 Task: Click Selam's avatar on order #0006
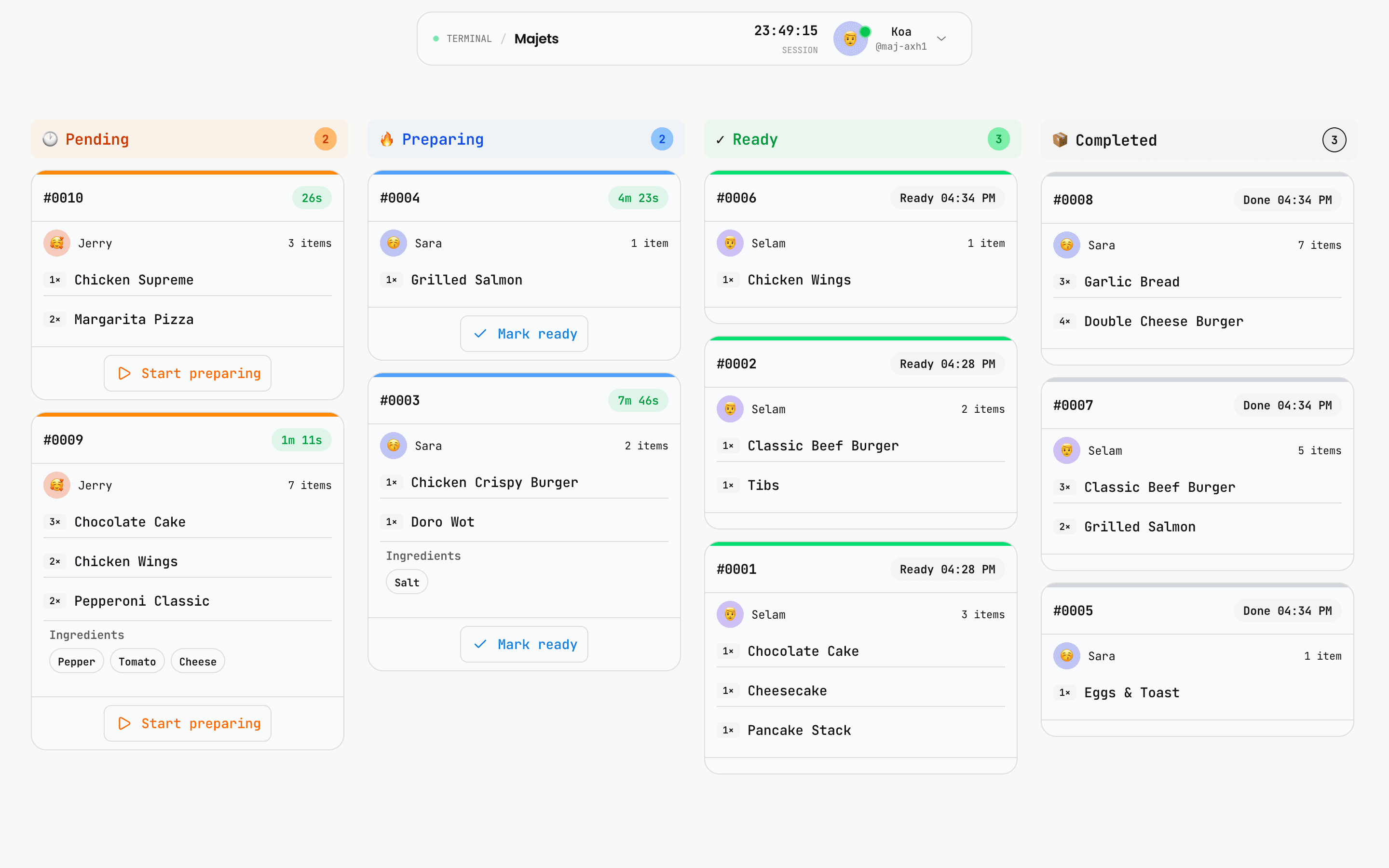pyautogui.click(x=730, y=243)
